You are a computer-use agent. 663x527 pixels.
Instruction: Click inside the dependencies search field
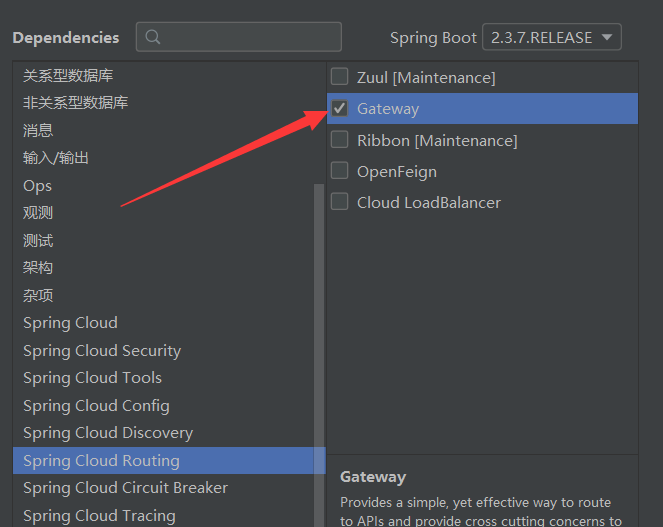click(238, 37)
